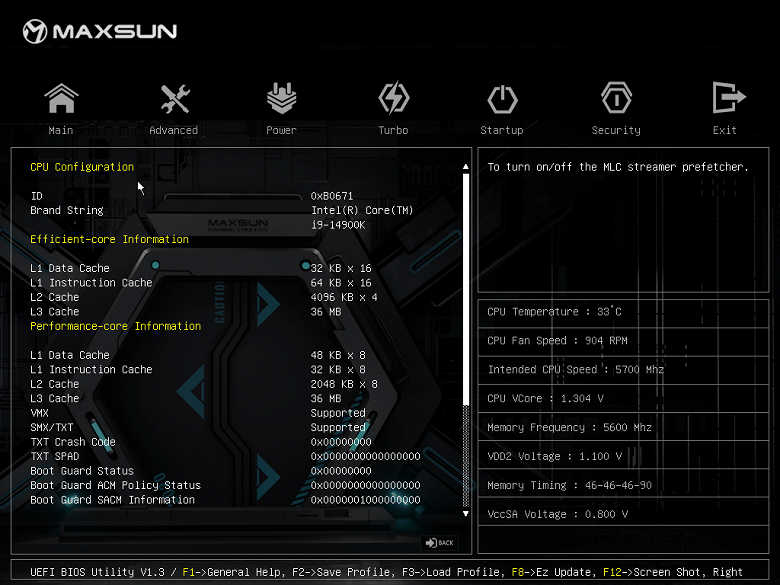This screenshot has width=780, height=585.
Task: Click the Memory Frequency readout
Action: click(x=570, y=427)
